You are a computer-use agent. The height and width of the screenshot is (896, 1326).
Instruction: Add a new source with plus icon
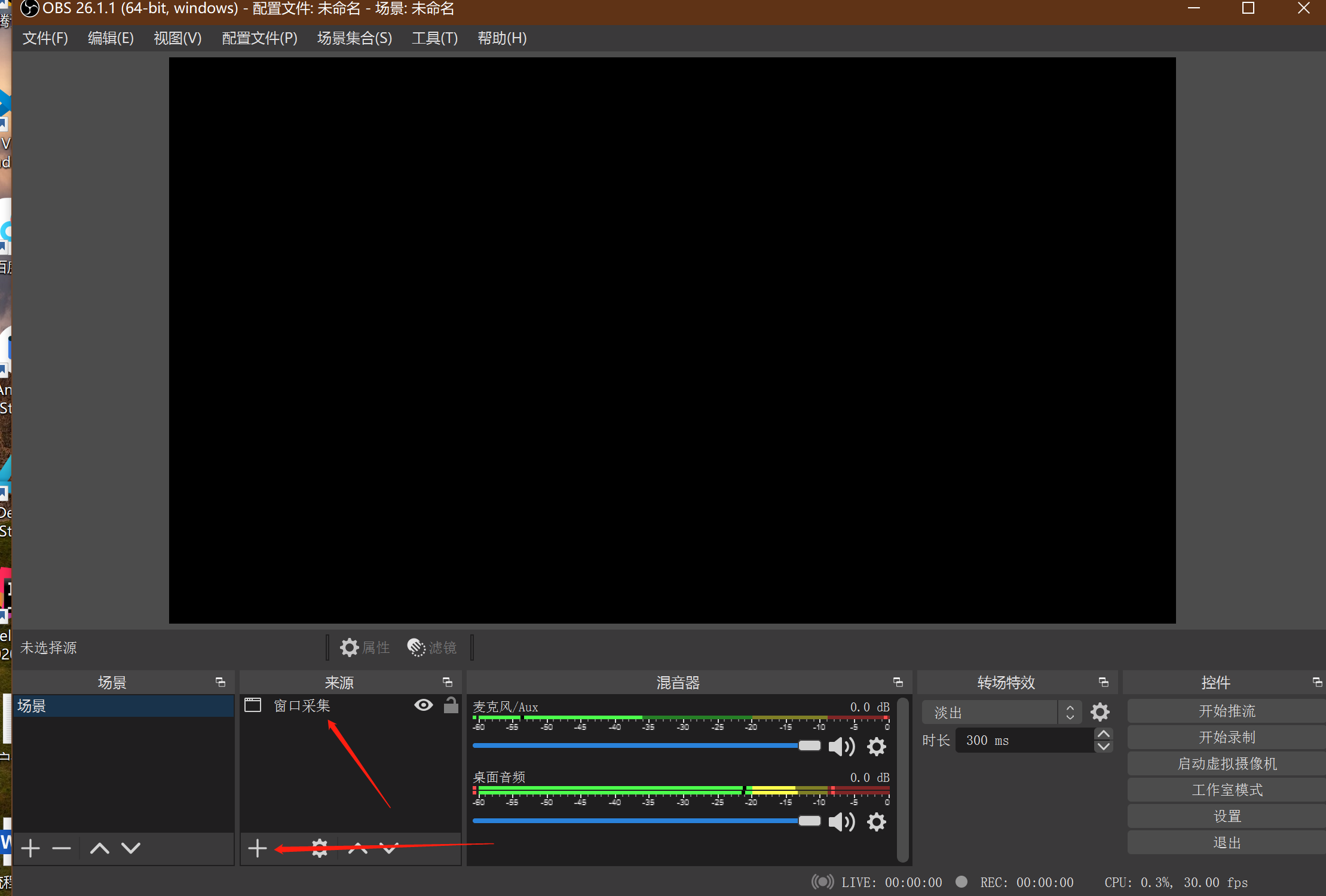(258, 848)
